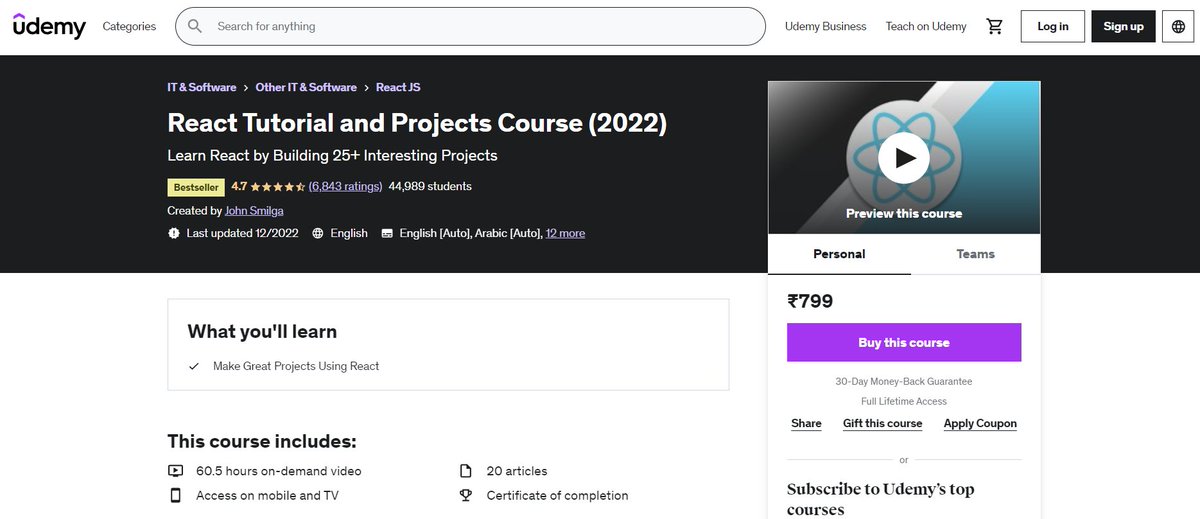Play the course preview video
The image size is (1200, 519).
point(904,157)
